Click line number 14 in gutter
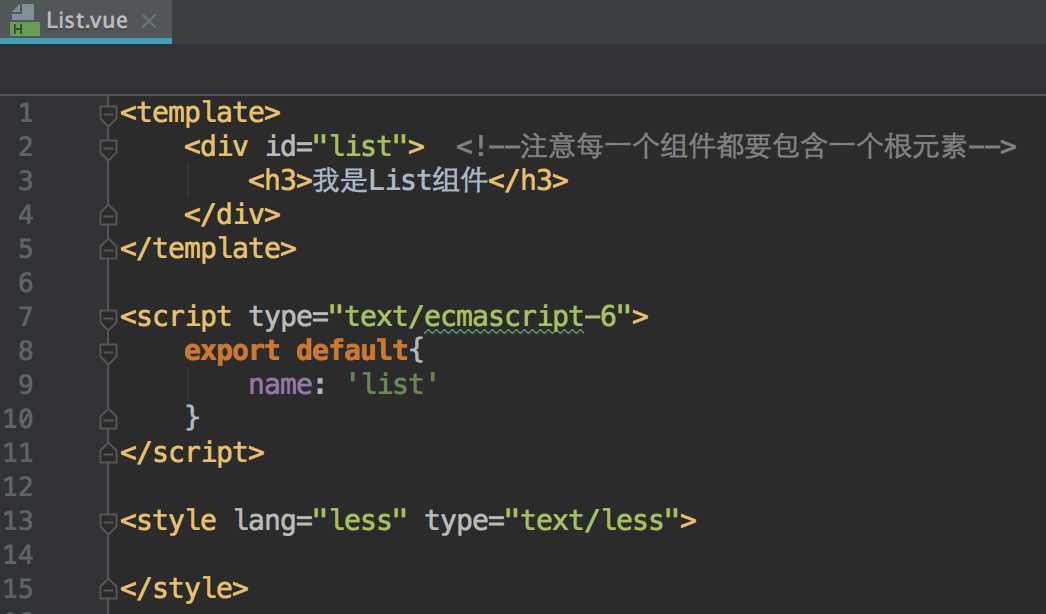Viewport: 1046px width, 614px height. [x=18, y=555]
